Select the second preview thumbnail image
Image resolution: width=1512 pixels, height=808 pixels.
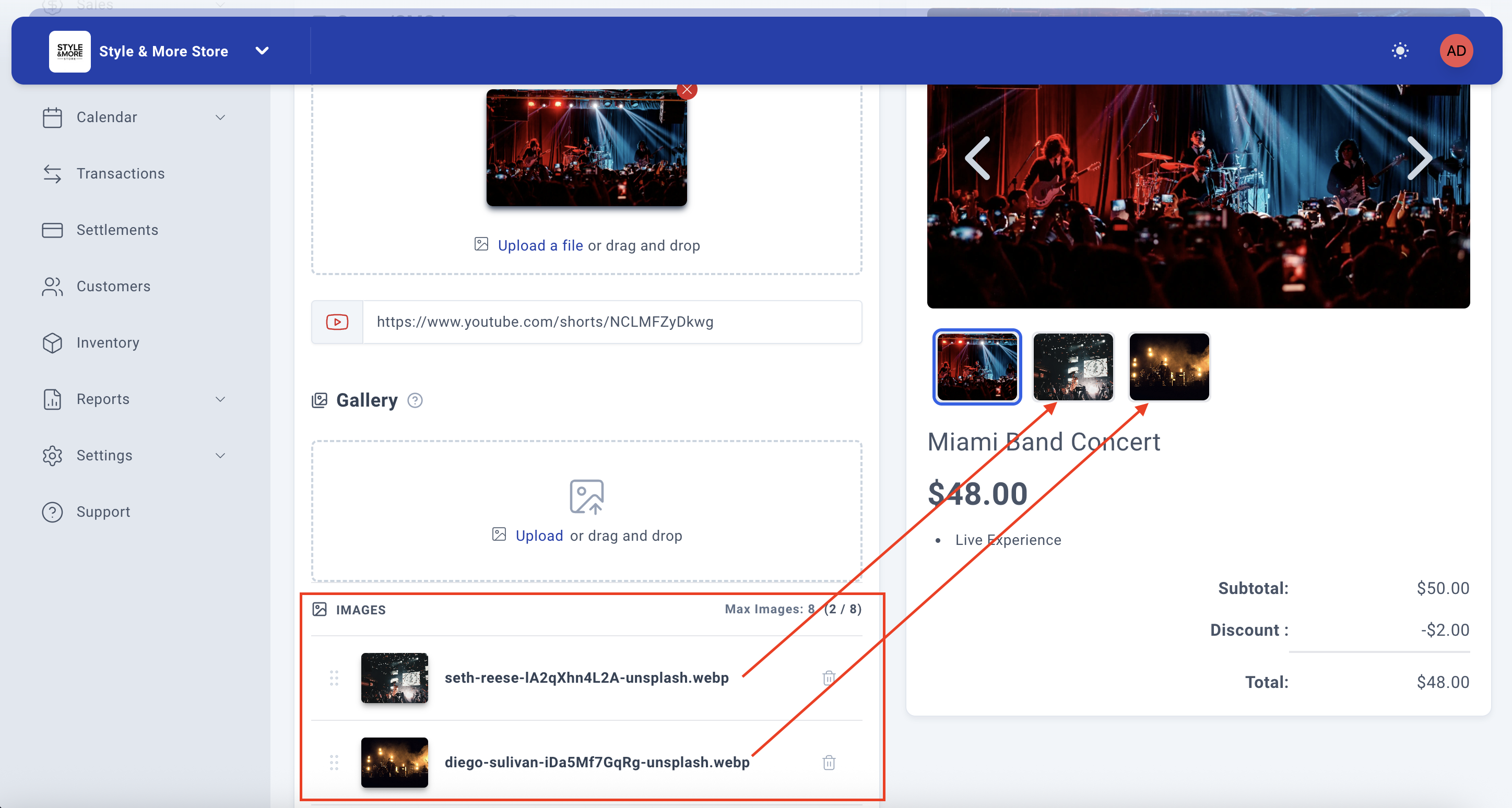pyautogui.click(x=1073, y=367)
